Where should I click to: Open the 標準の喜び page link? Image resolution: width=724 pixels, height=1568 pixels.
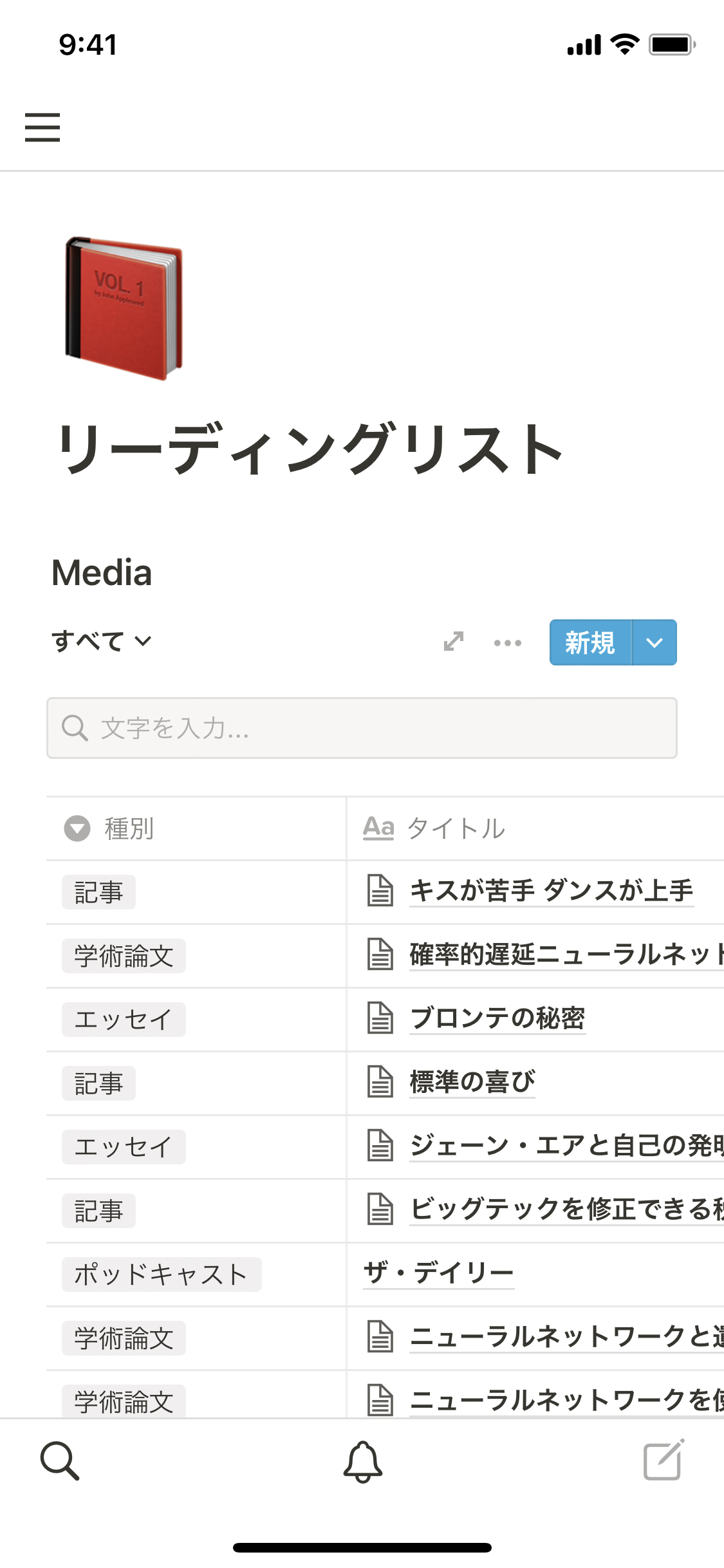tap(472, 1081)
